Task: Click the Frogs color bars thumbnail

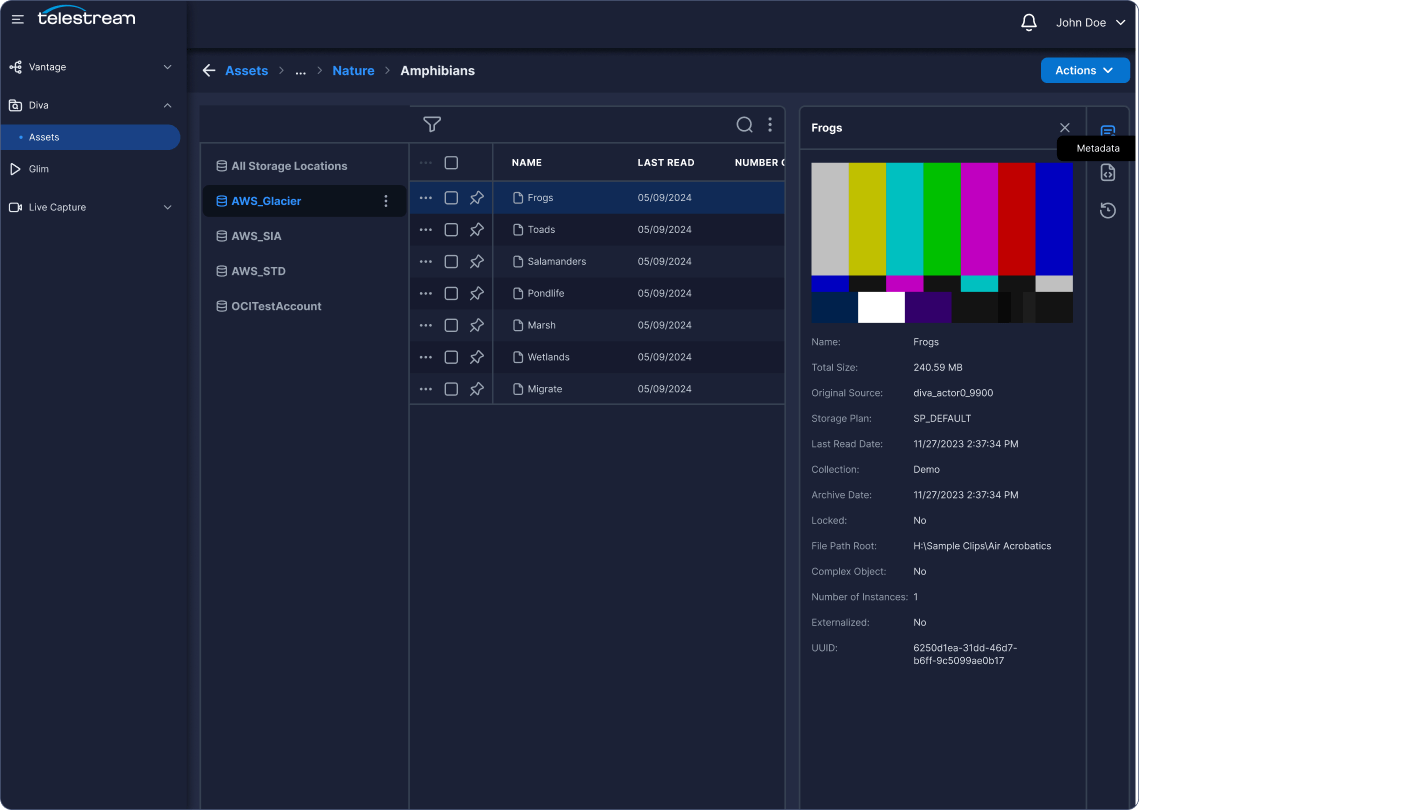Action: pos(942,243)
